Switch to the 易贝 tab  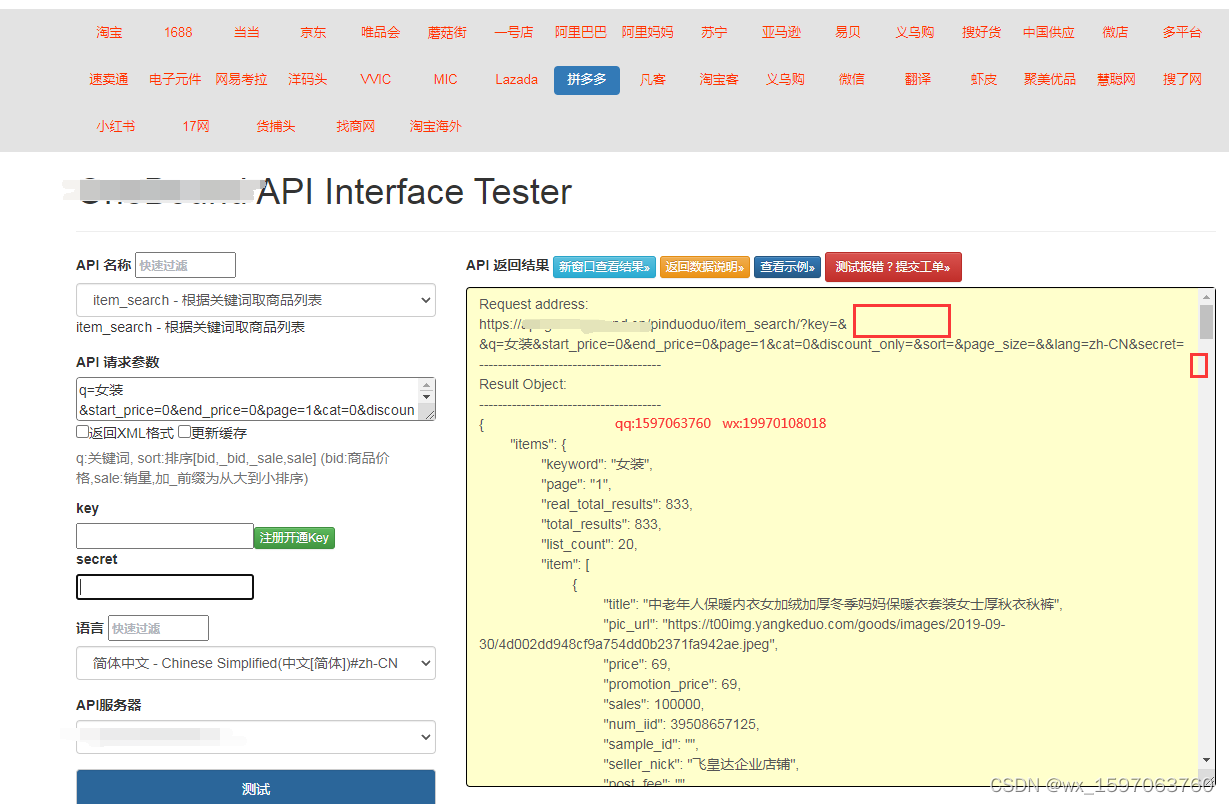848,32
